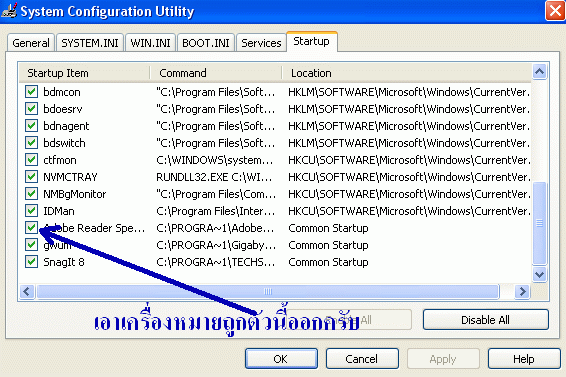Click the OK button
Screen dimensions: 566x377
coord(281,359)
